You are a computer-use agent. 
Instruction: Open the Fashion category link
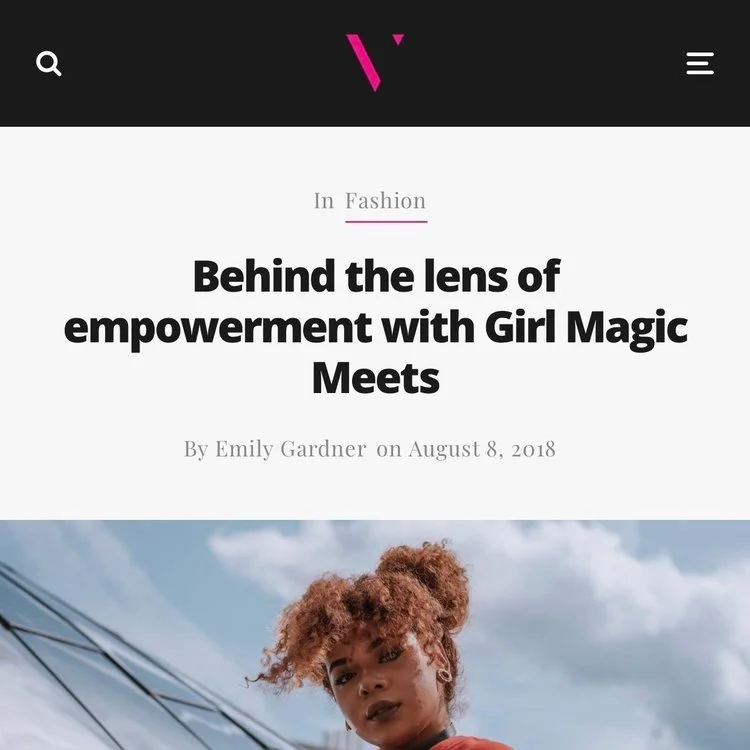pyautogui.click(x=386, y=200)
